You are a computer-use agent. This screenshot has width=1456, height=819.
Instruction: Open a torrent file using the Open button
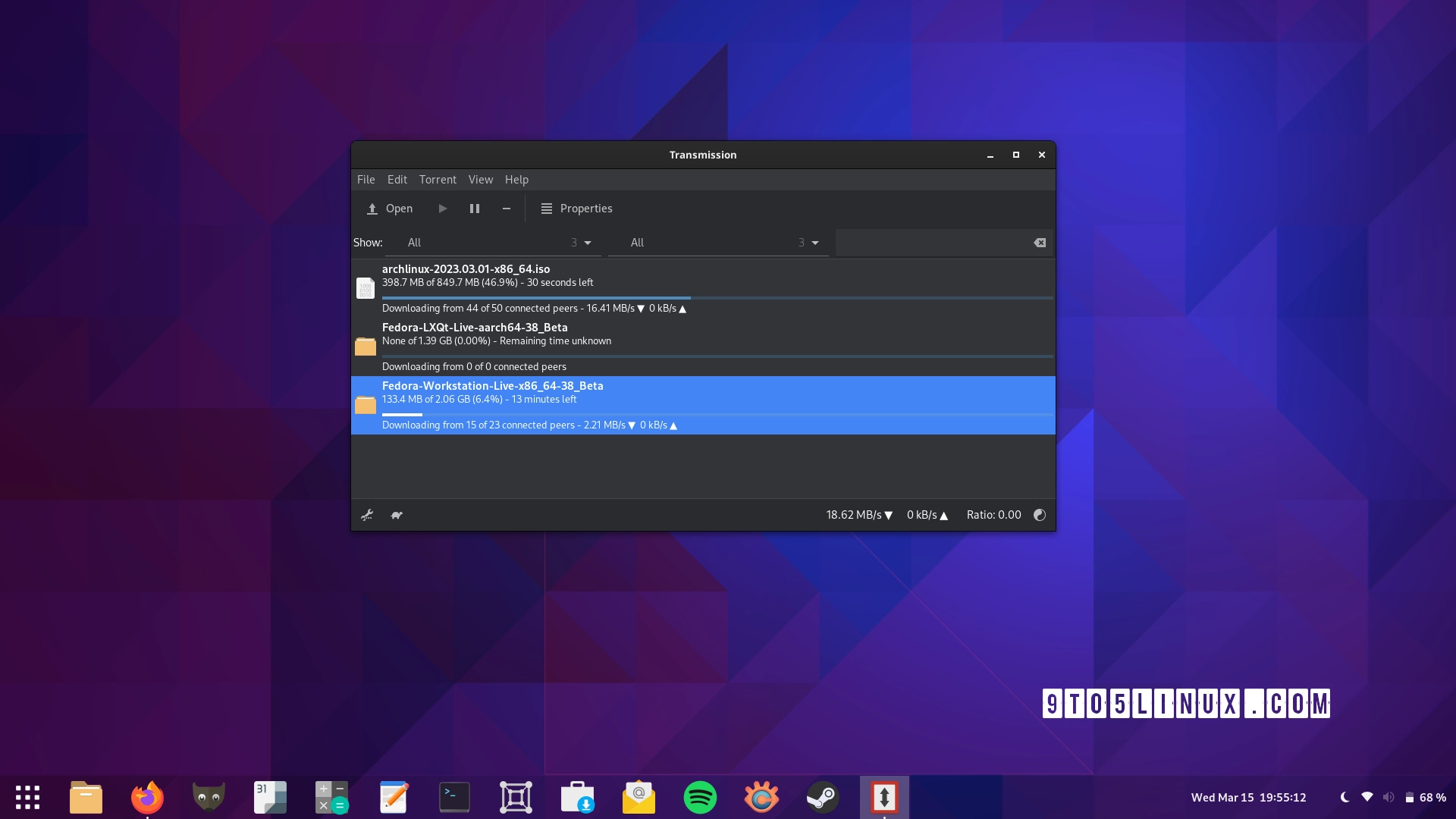click(x=389, y=209)
